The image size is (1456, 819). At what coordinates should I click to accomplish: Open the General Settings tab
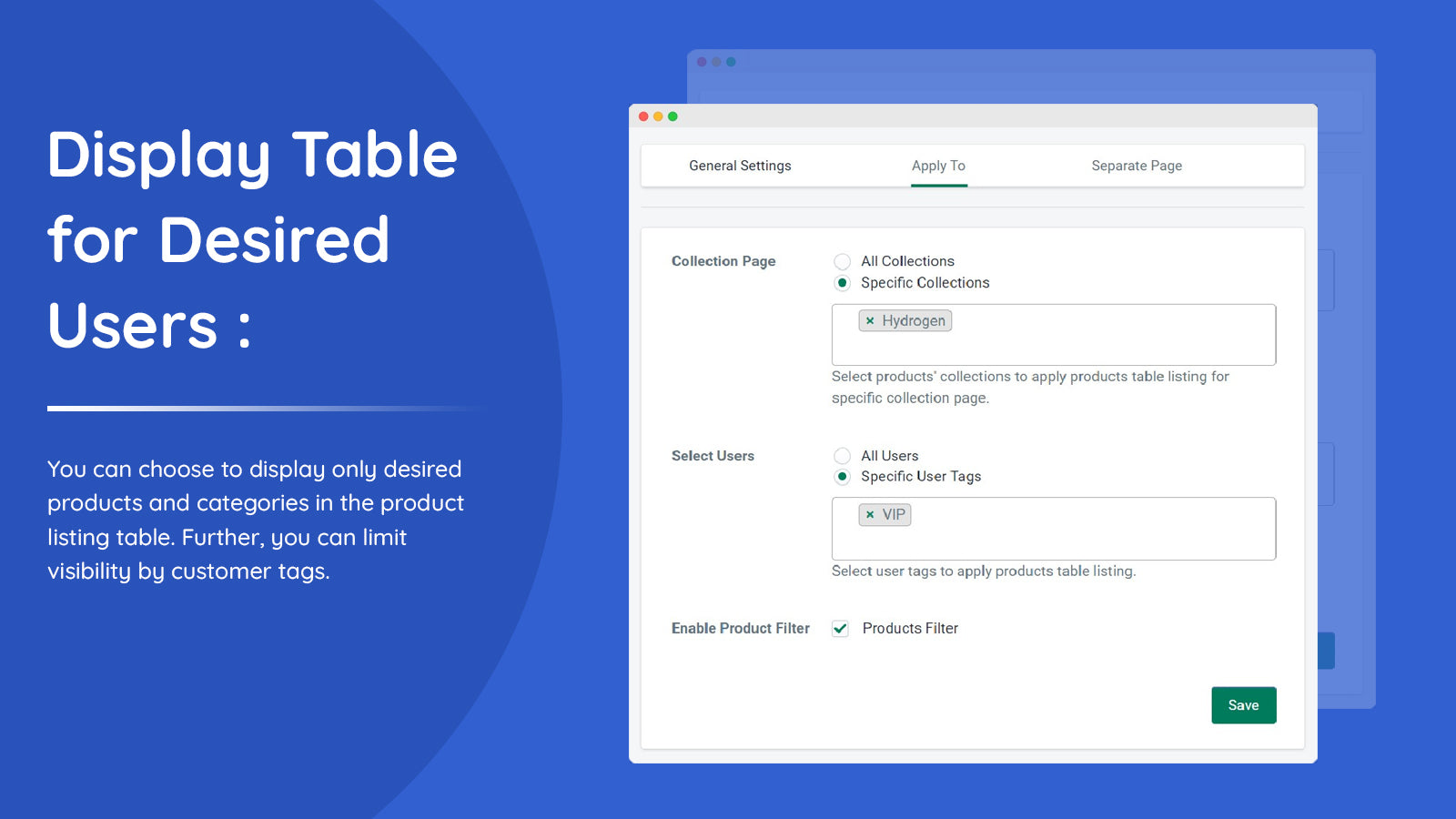click(740, 166)
